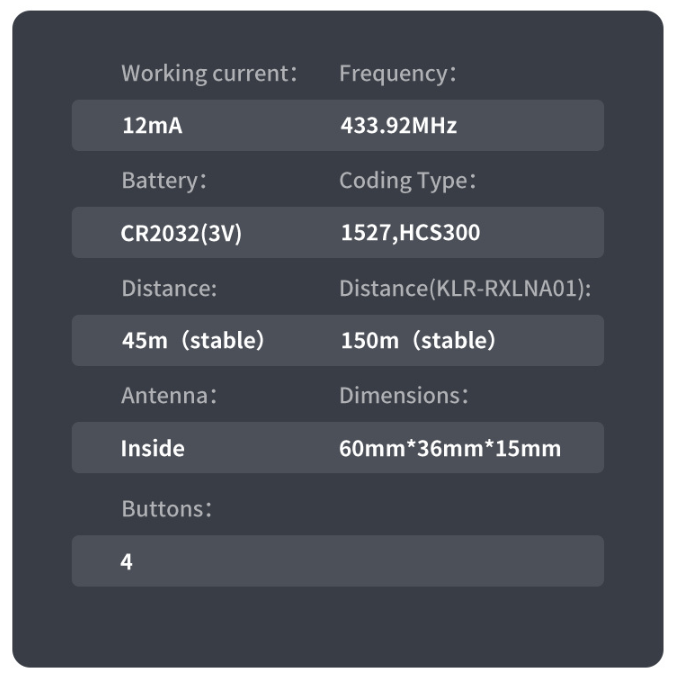Screen dimensions: 677x680
Task: Select the Buttons count value 4
Action: pos(127,562)
